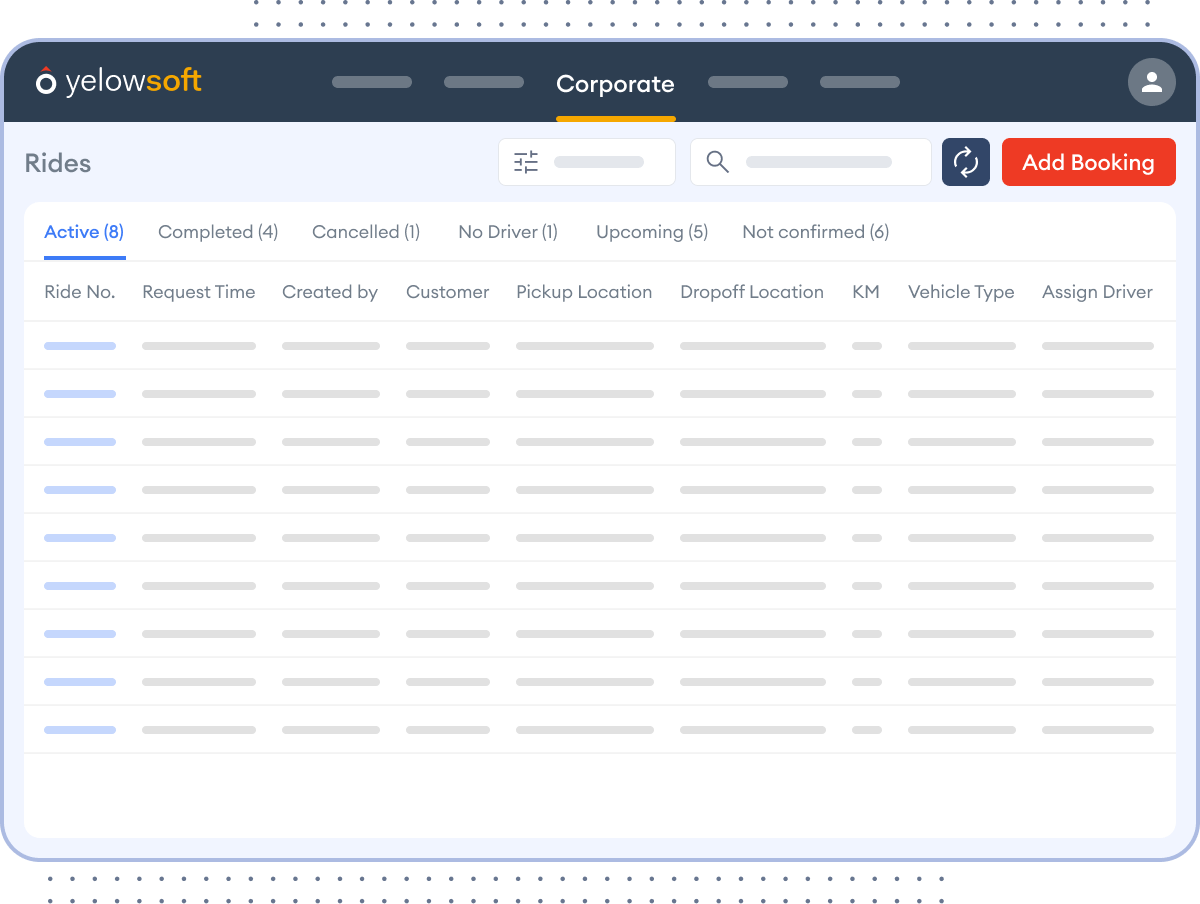
Task: View the No Driver rides tab
Action: point(507,231)
